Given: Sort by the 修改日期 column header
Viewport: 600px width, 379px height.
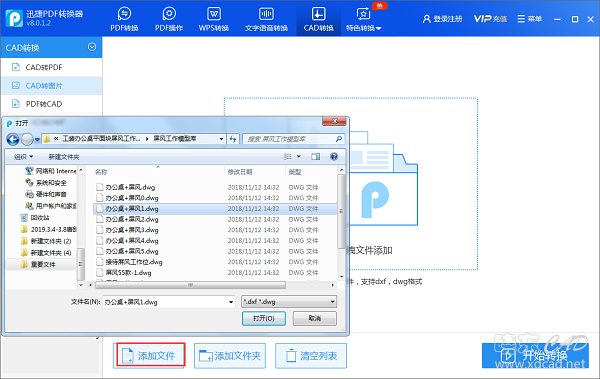Looking at the screenshot, I should coord(255,172).
